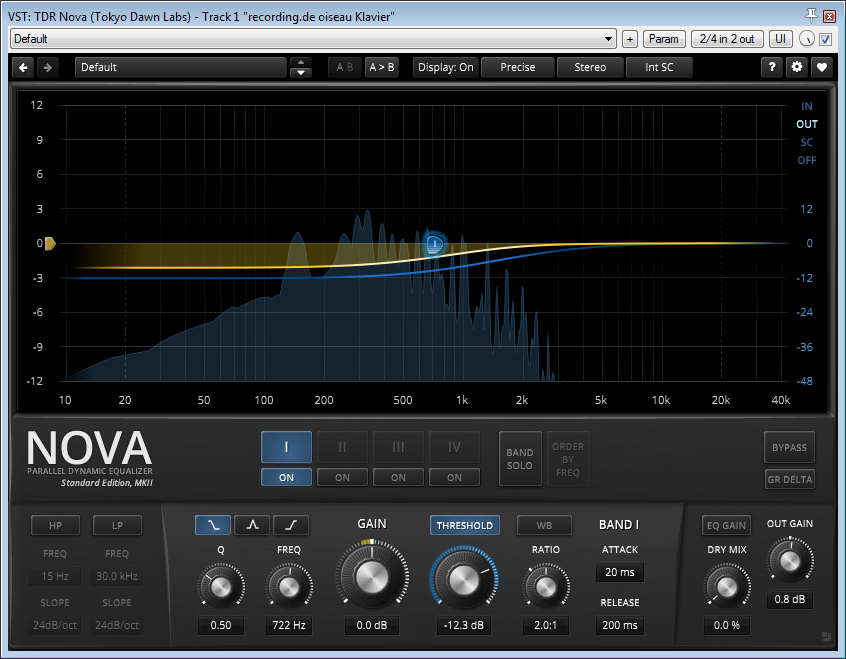Open settings with the gear icon
Screen dimensions: 846x659
[797, 67]
